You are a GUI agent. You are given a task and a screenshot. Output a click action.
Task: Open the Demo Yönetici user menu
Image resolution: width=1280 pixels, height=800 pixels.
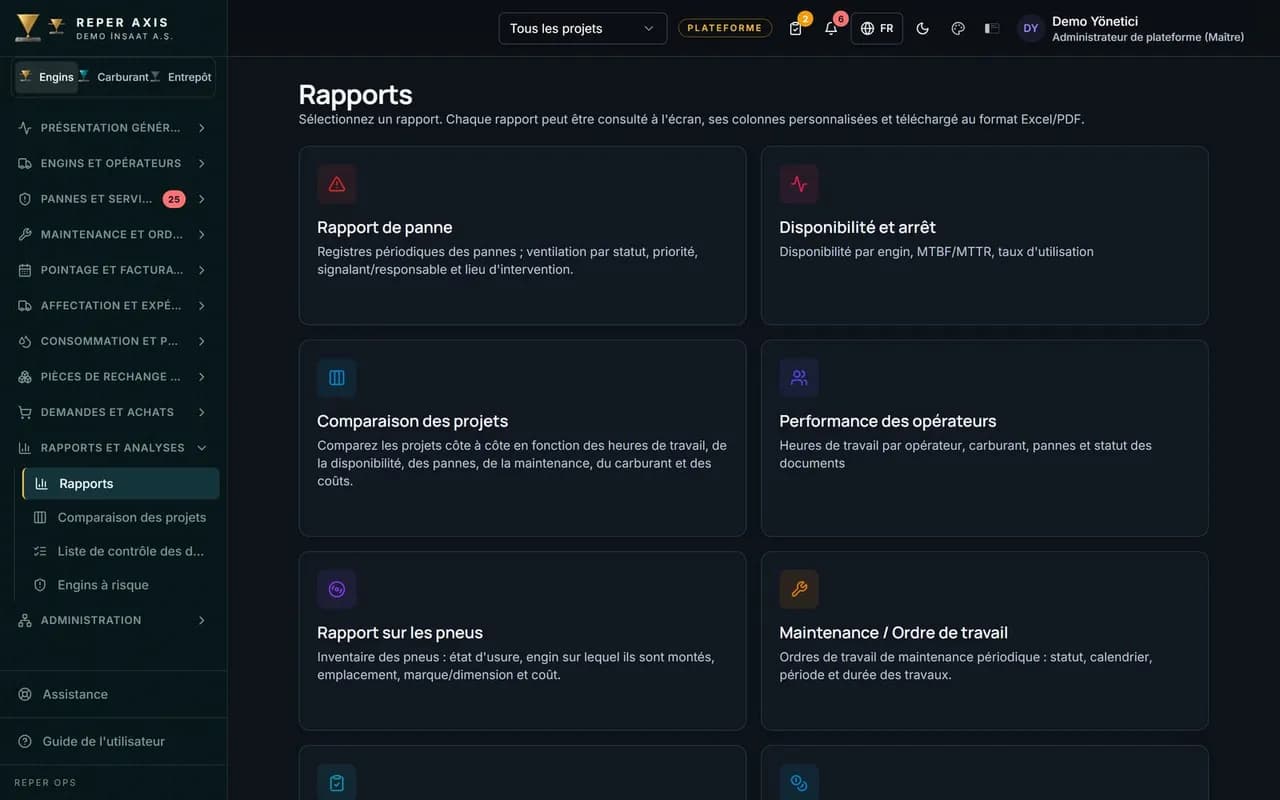pos(1131,28)
